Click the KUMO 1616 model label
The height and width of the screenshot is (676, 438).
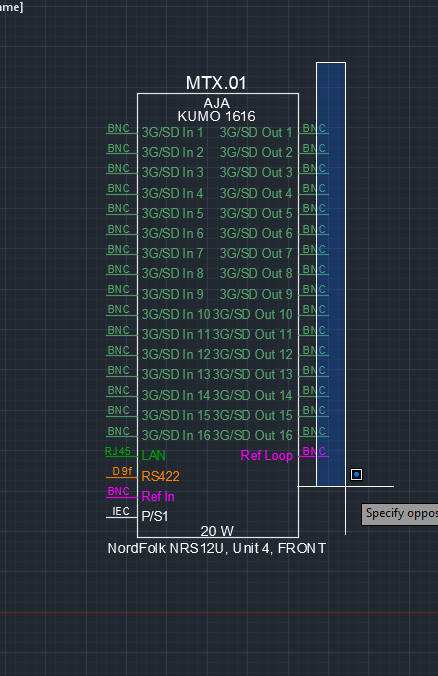click(216, 116)
